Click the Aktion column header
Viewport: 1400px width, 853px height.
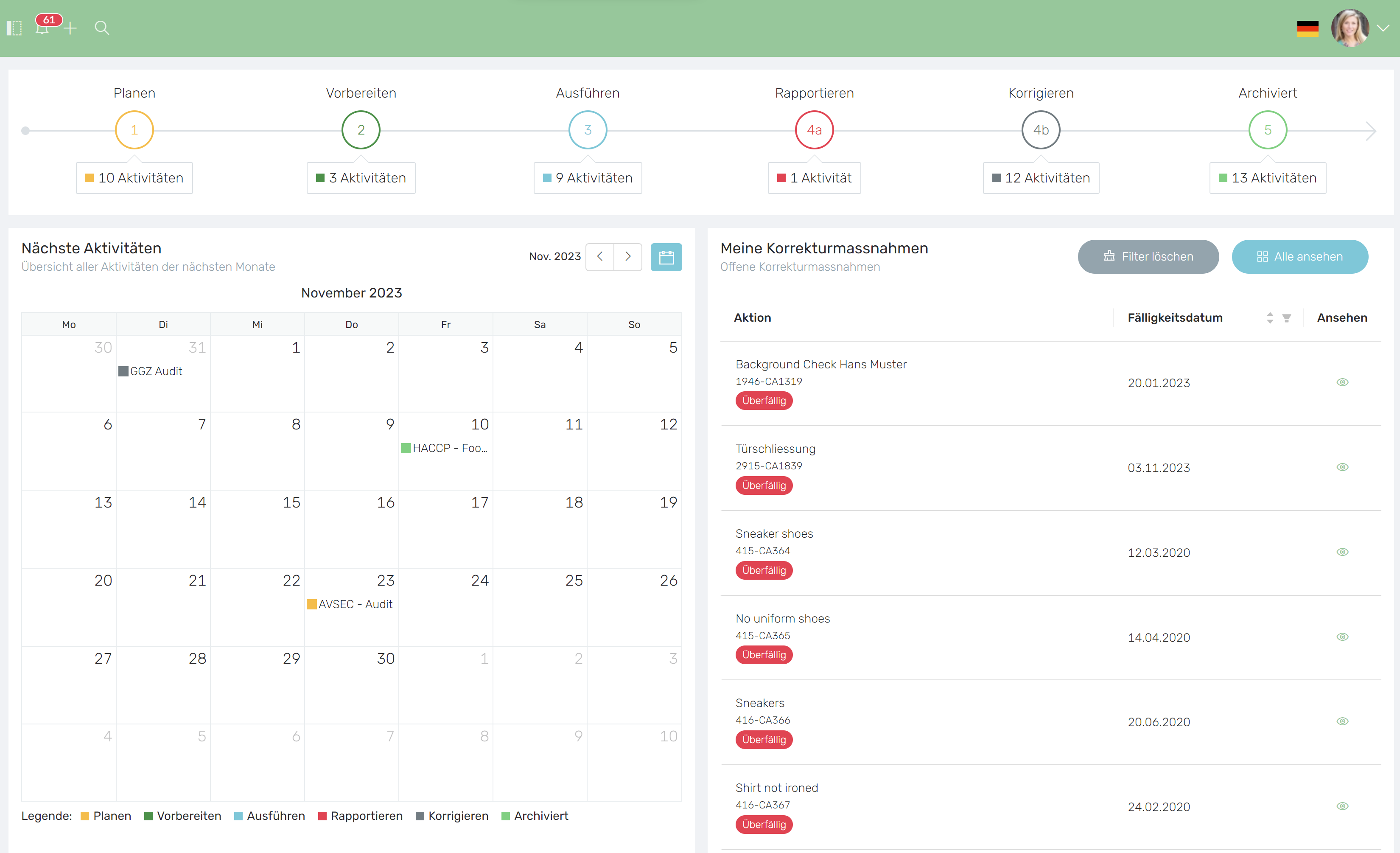(752, 318)
